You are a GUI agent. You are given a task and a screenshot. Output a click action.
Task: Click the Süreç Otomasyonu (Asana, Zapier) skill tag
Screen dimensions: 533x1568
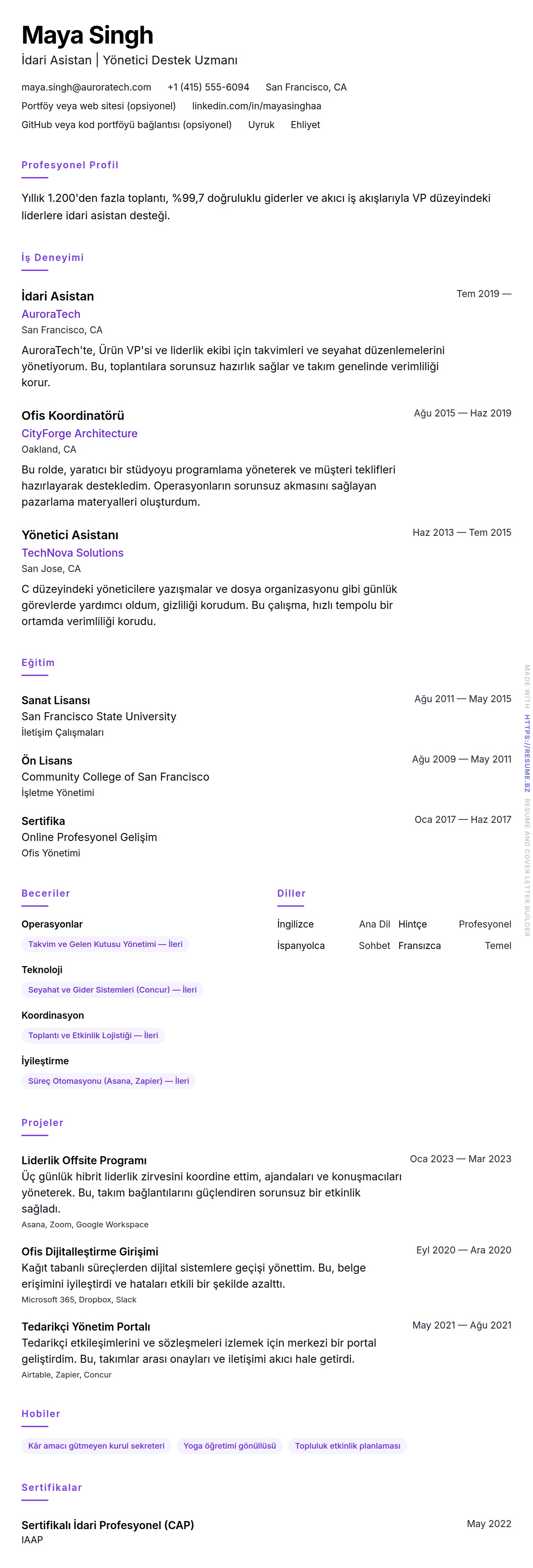pos(108,1081)
